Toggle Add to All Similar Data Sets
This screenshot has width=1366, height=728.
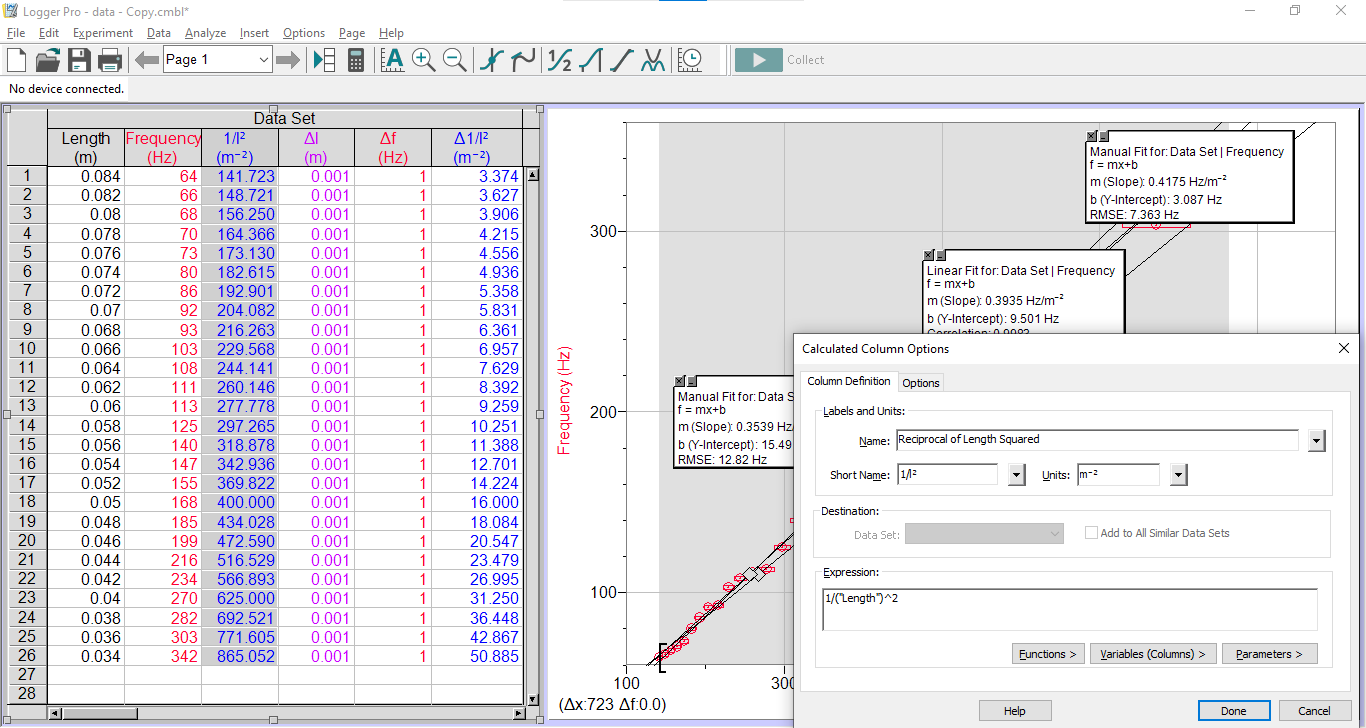click(x=1092, y=533)
